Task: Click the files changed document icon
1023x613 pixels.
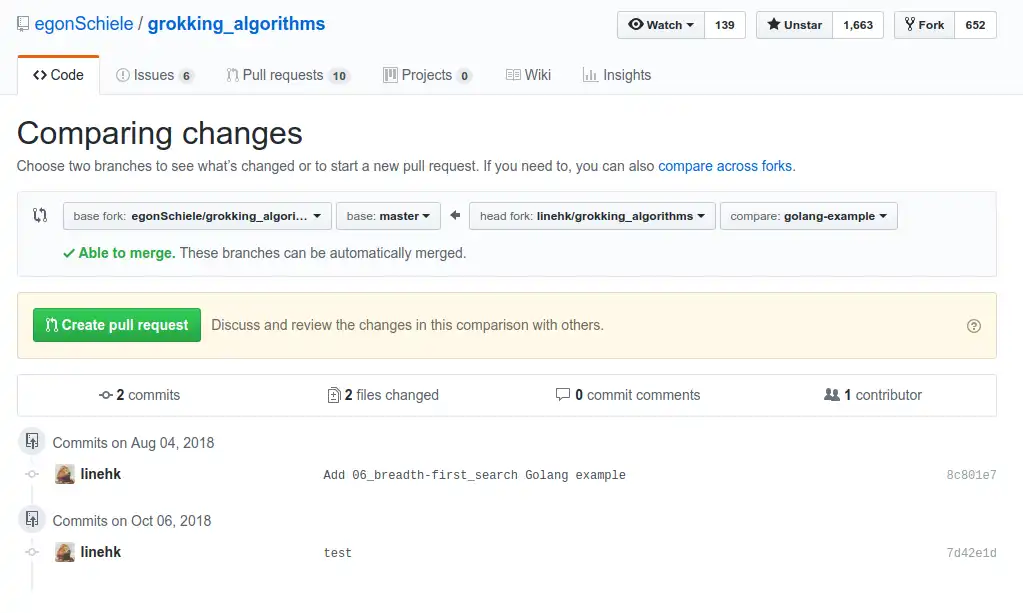Action: (334, 395)
